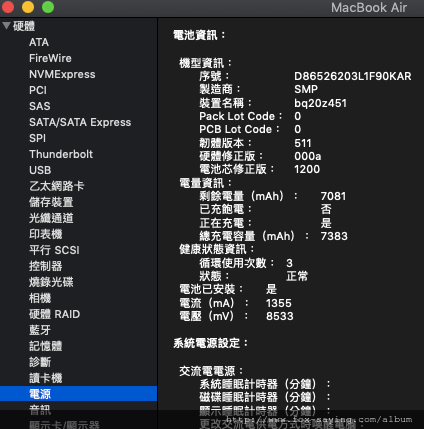Open 平行 SCSI category
The width and height of the screenshot is (424, 429).
point(54,250)
